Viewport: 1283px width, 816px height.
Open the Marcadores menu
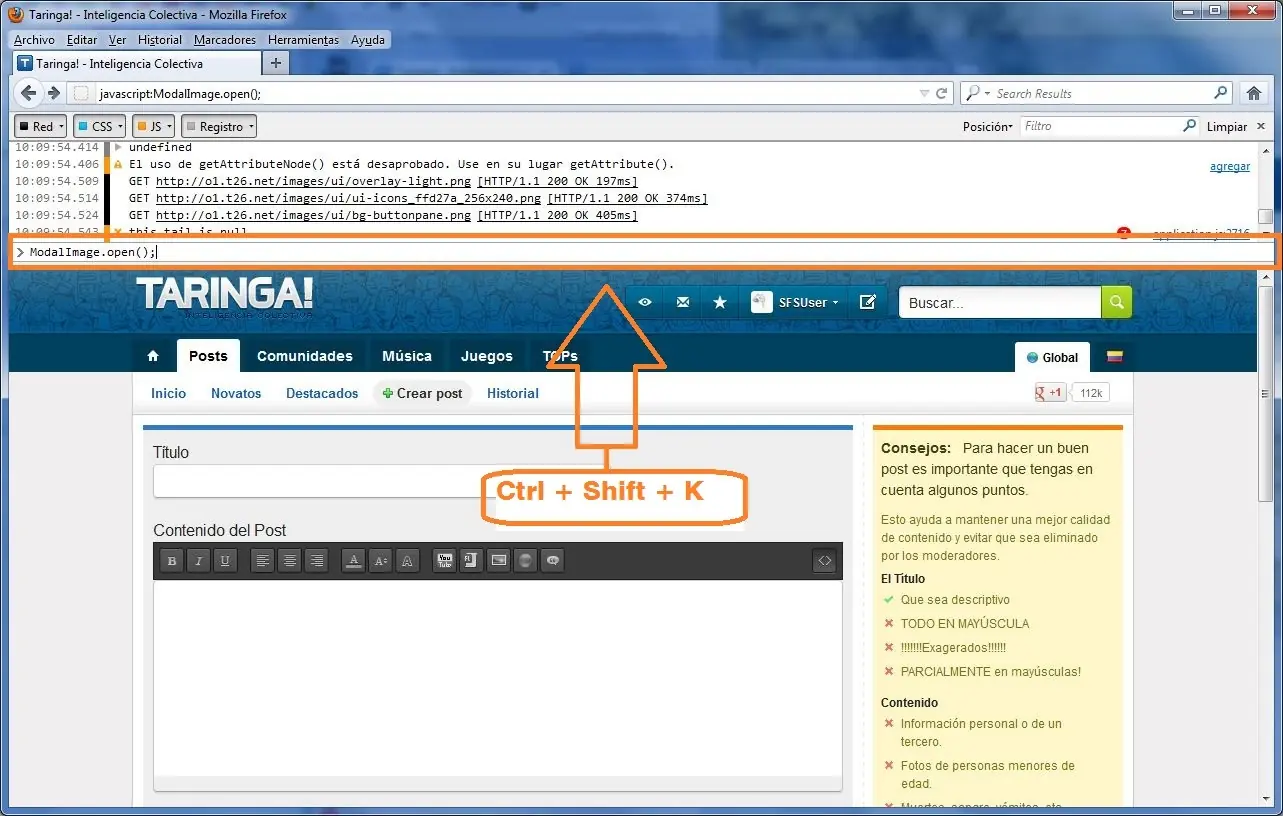(x=225, y=40)
